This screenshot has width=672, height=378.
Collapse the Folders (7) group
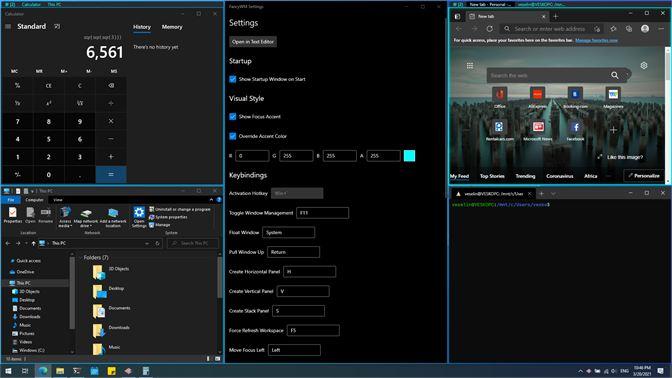point(80,258)
